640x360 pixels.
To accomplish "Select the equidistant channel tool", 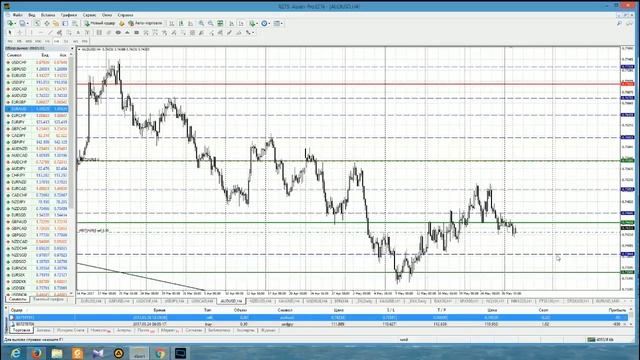I will point(60,32).
